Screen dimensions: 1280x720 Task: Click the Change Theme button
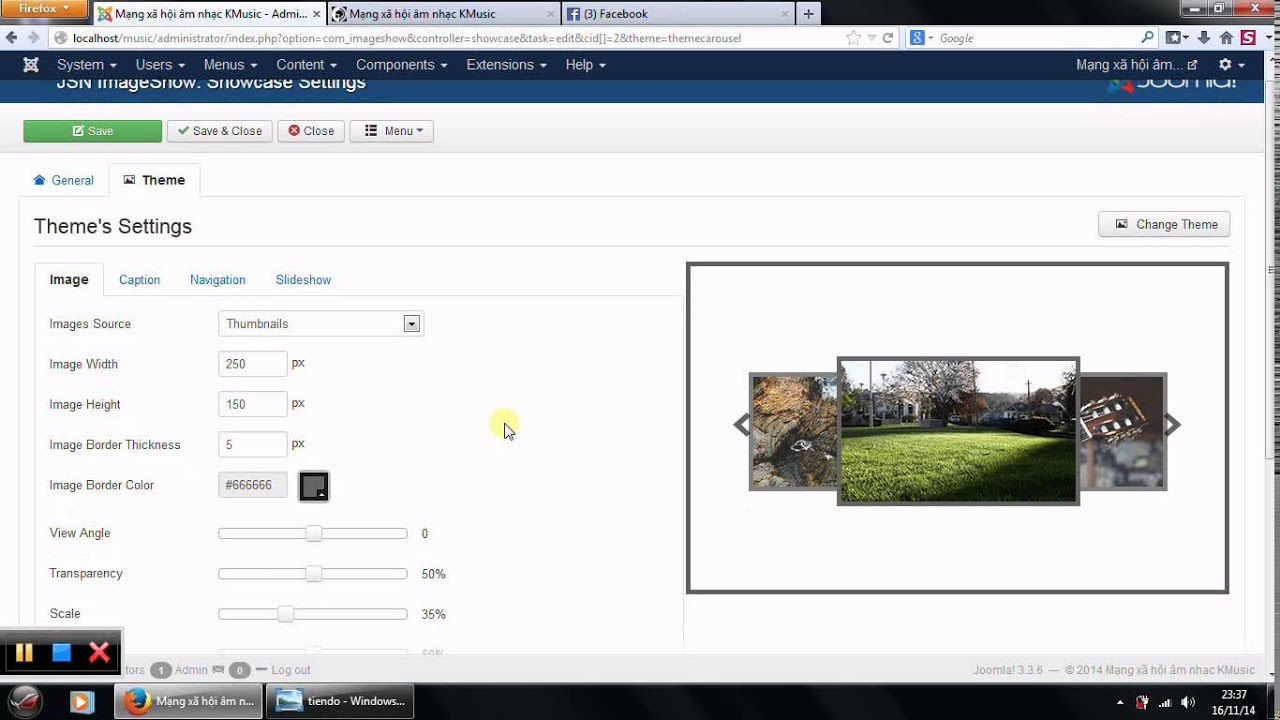tap(1164, 224)
